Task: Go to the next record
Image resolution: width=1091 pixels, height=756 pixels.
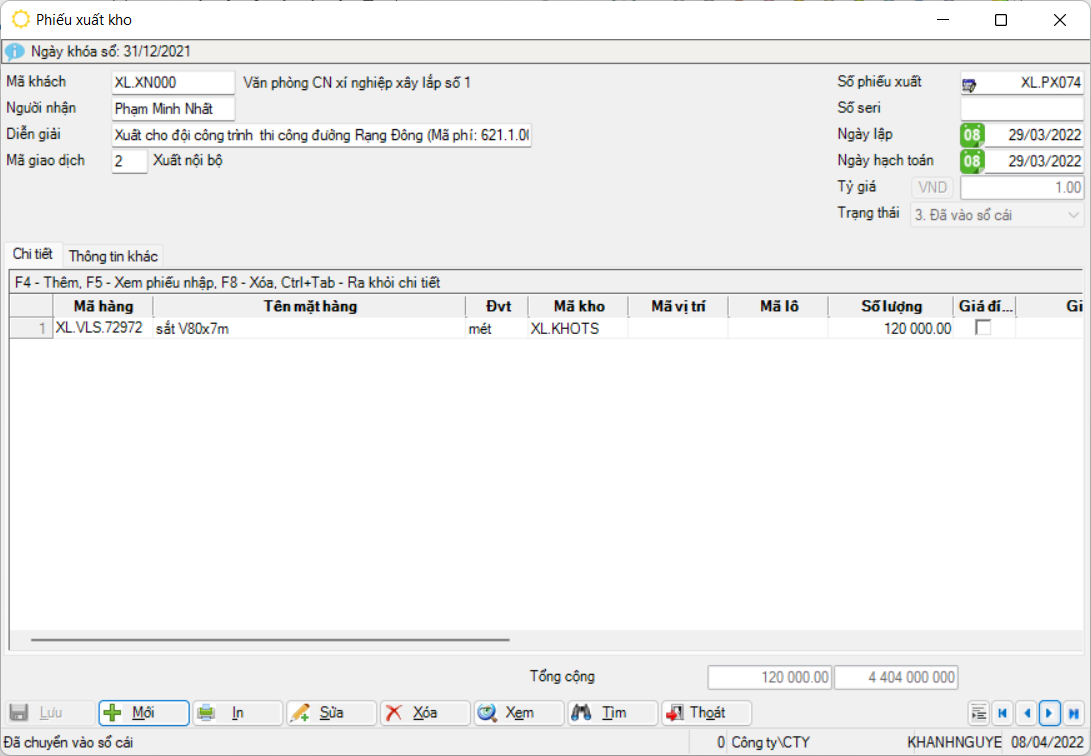Action: tap(1049, 713)
